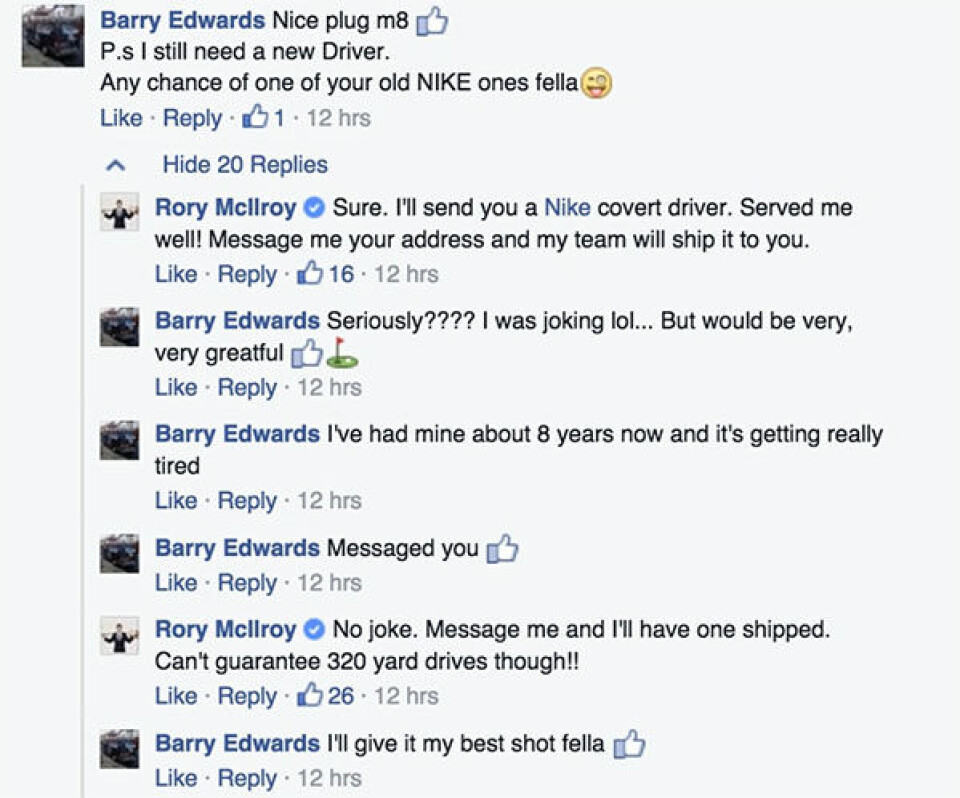Image resolution: width=960 pixels, height=798 pixels.
Task: Reply to Rory's Nike covert driver comment
Action: coord(247,274)
